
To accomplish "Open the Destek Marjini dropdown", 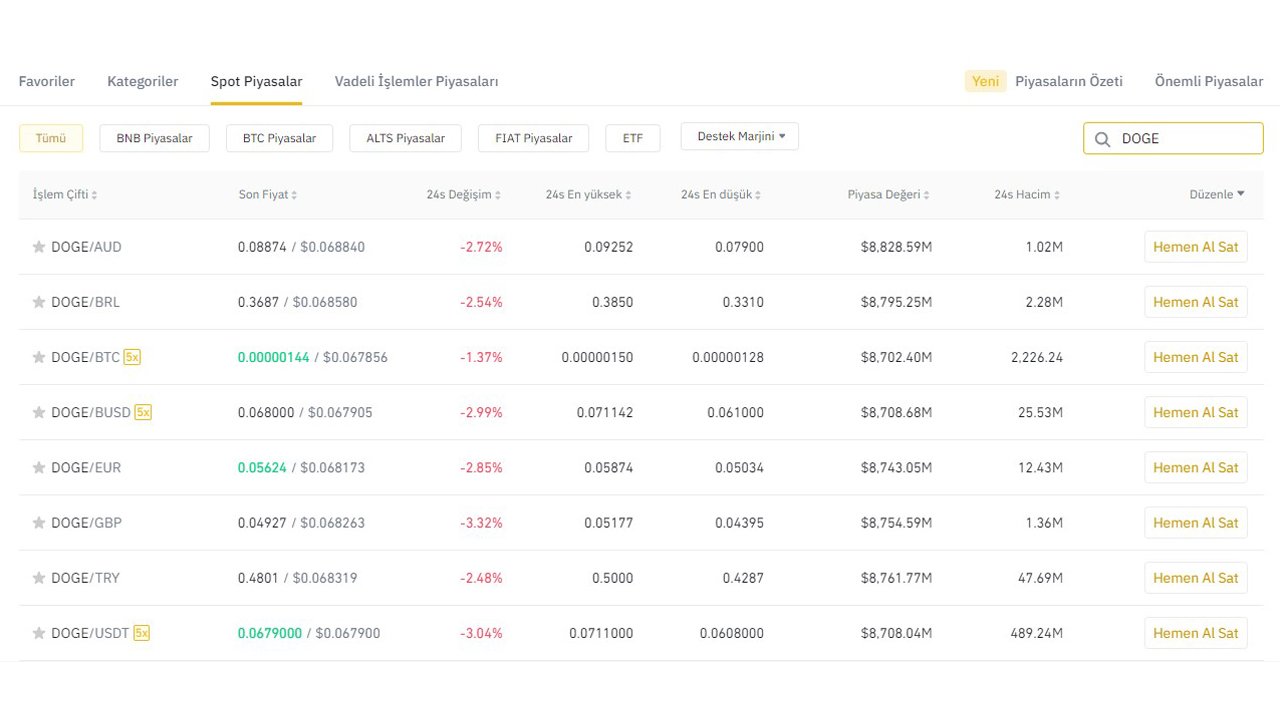I will (740, 137).
